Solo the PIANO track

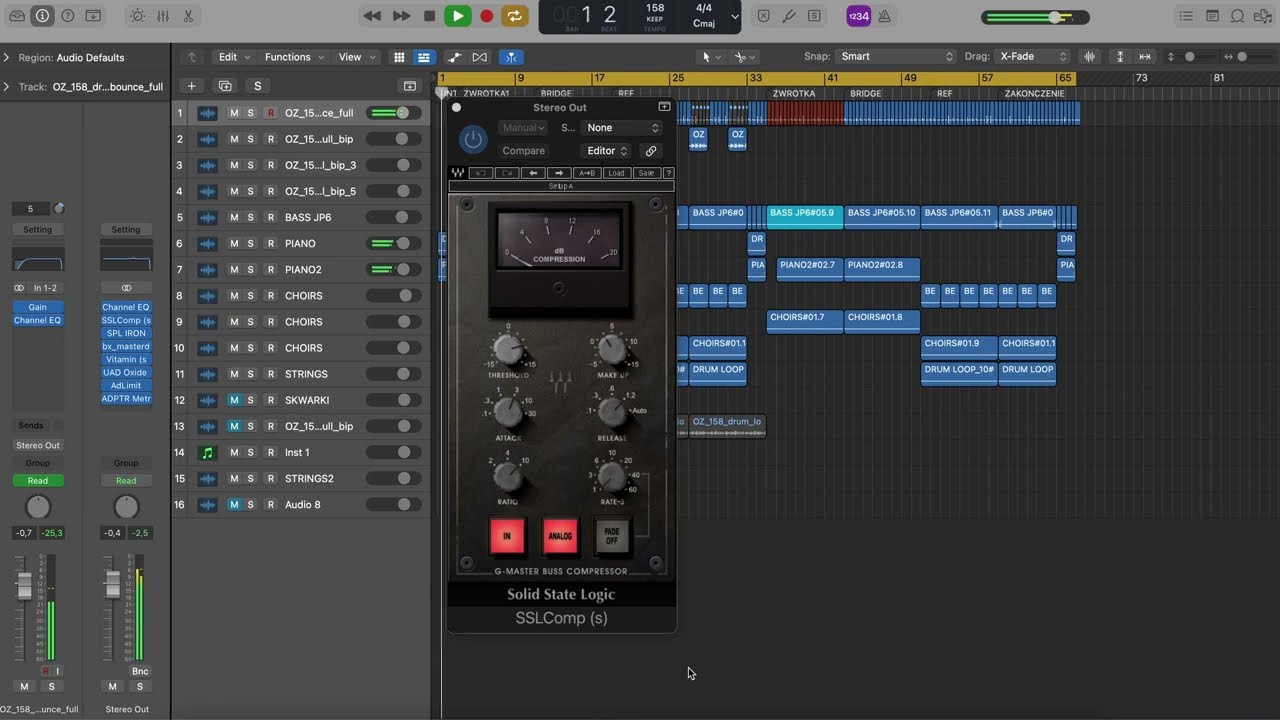pos(250,243)
